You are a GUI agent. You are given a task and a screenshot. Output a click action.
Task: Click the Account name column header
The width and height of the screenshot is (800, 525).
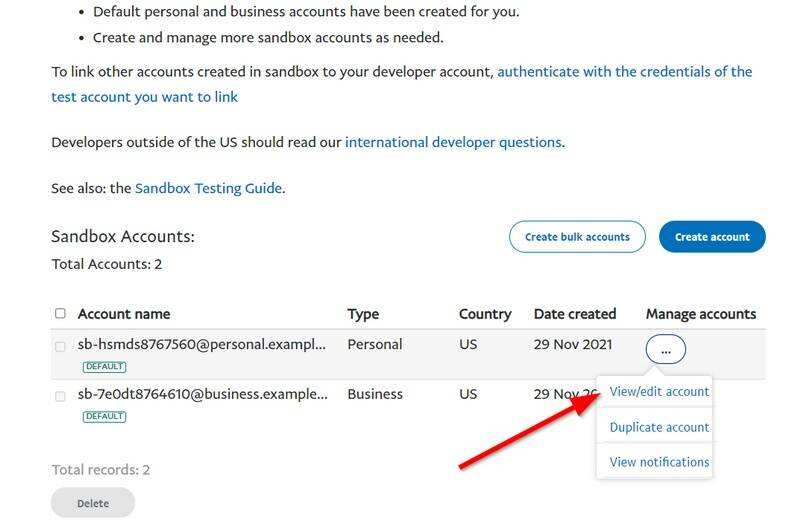[x=124, y=314]
